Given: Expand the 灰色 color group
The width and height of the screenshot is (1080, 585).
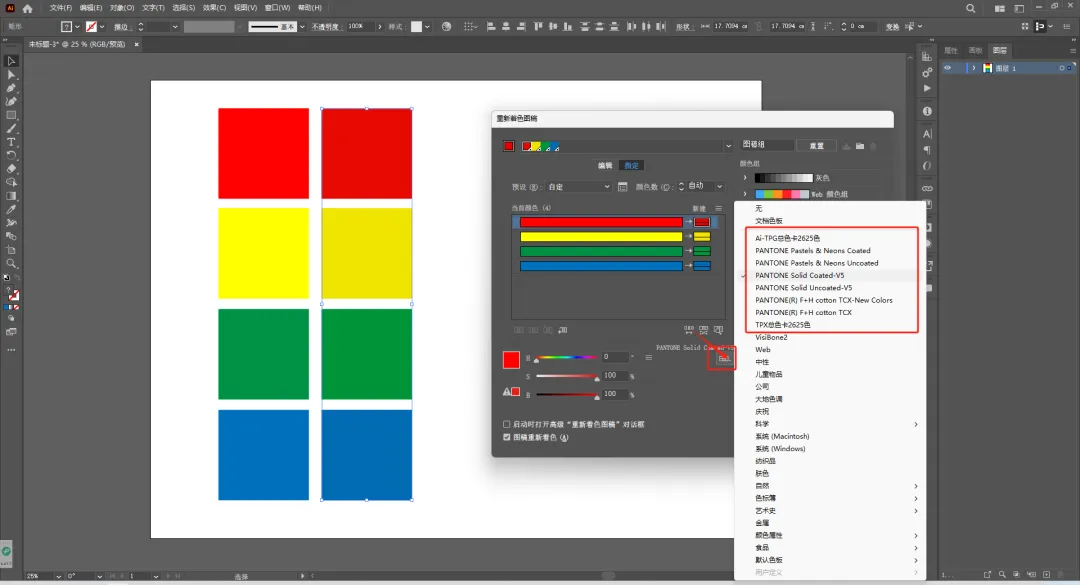Looking at the screenshot, I should tap(745, 178).
